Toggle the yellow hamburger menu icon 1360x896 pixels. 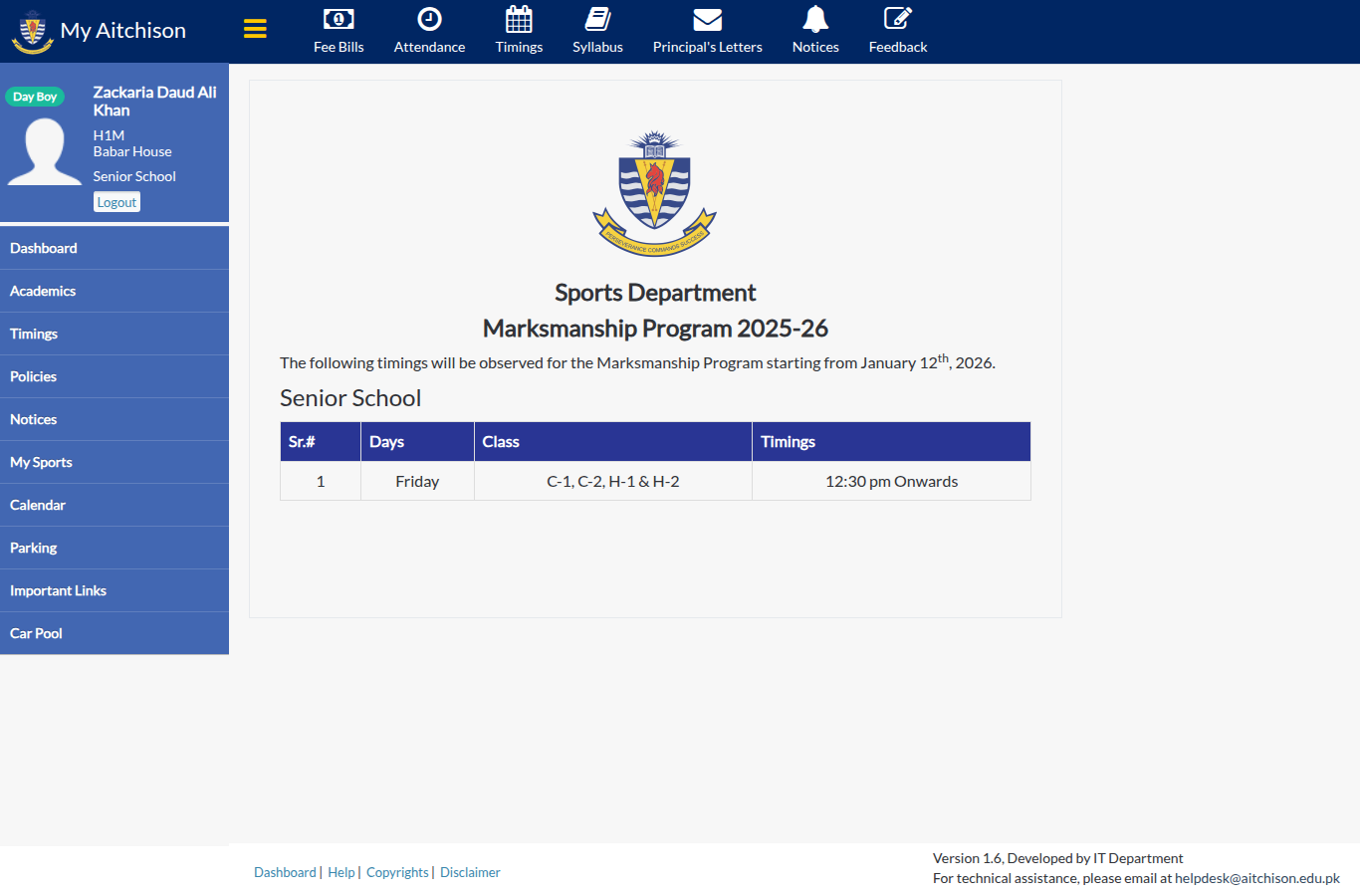point(255,29)
